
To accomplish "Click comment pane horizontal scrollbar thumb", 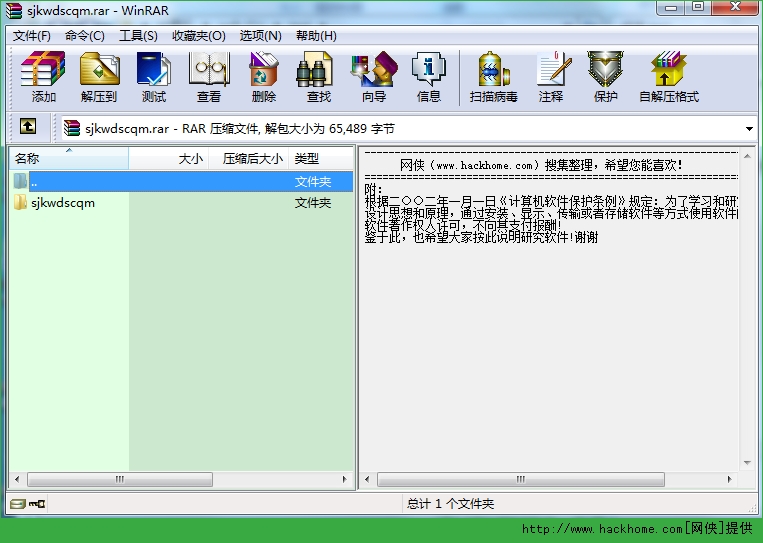I will (521, 479).
